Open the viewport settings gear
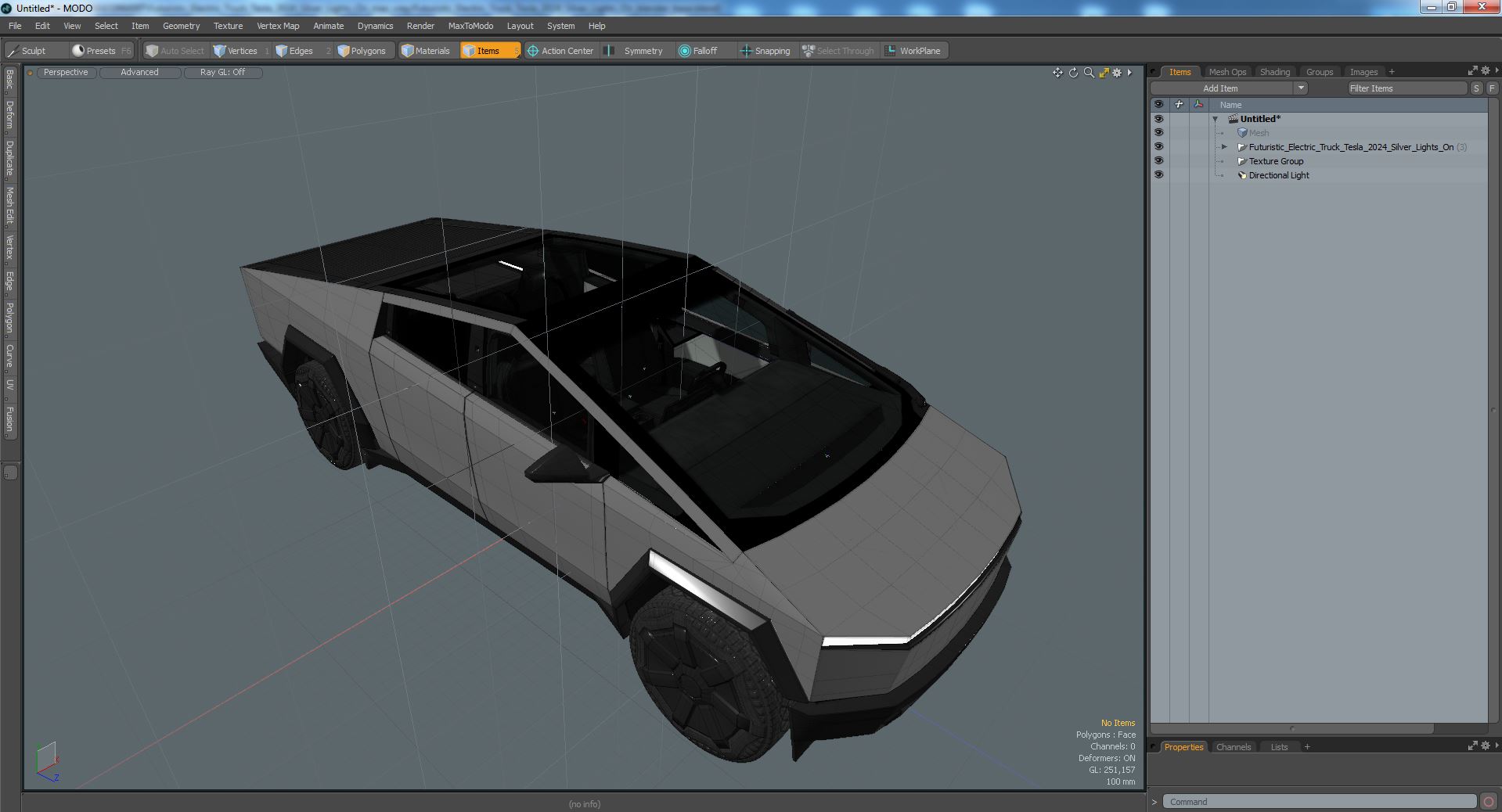The image size is (1502, 812). point(1117,73)
